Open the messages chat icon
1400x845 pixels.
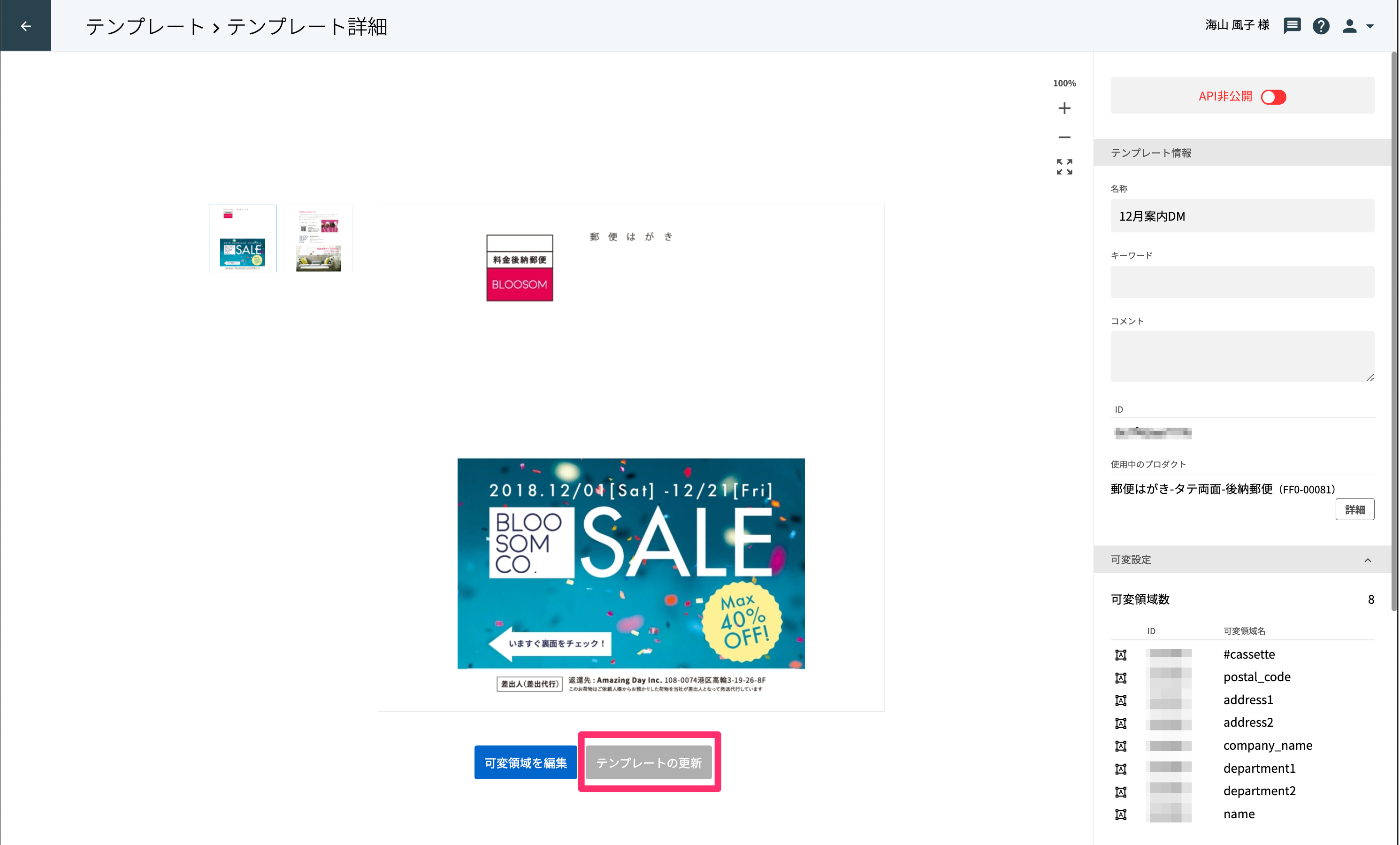[1292, 25]
